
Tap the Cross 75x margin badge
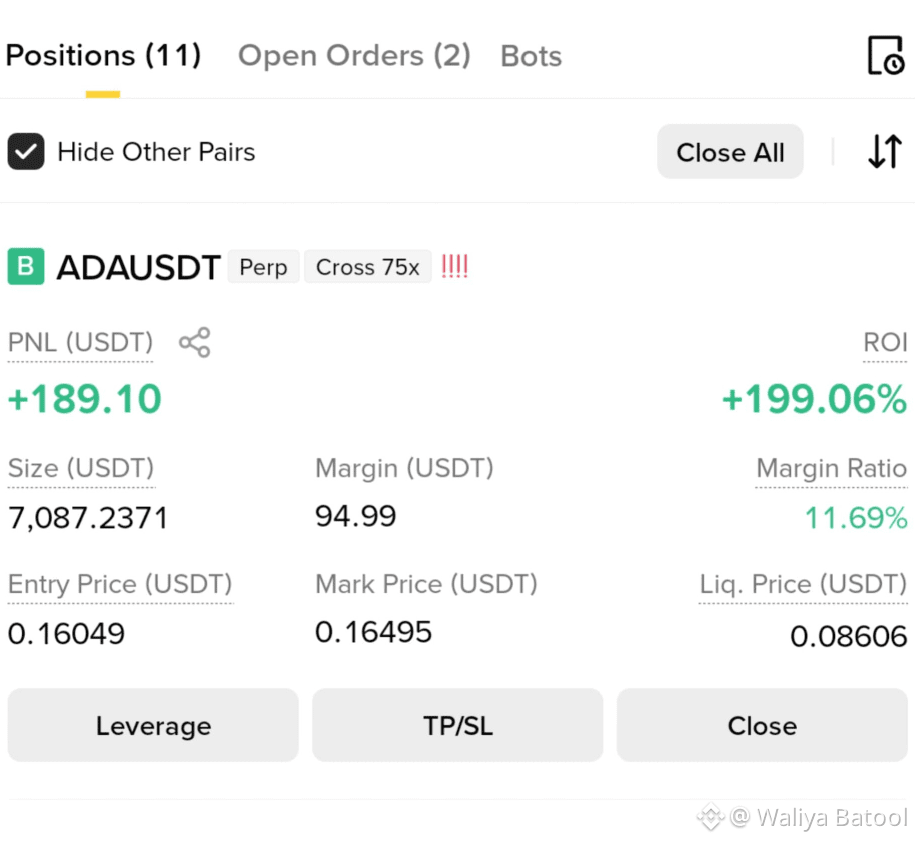pos(368,267)
